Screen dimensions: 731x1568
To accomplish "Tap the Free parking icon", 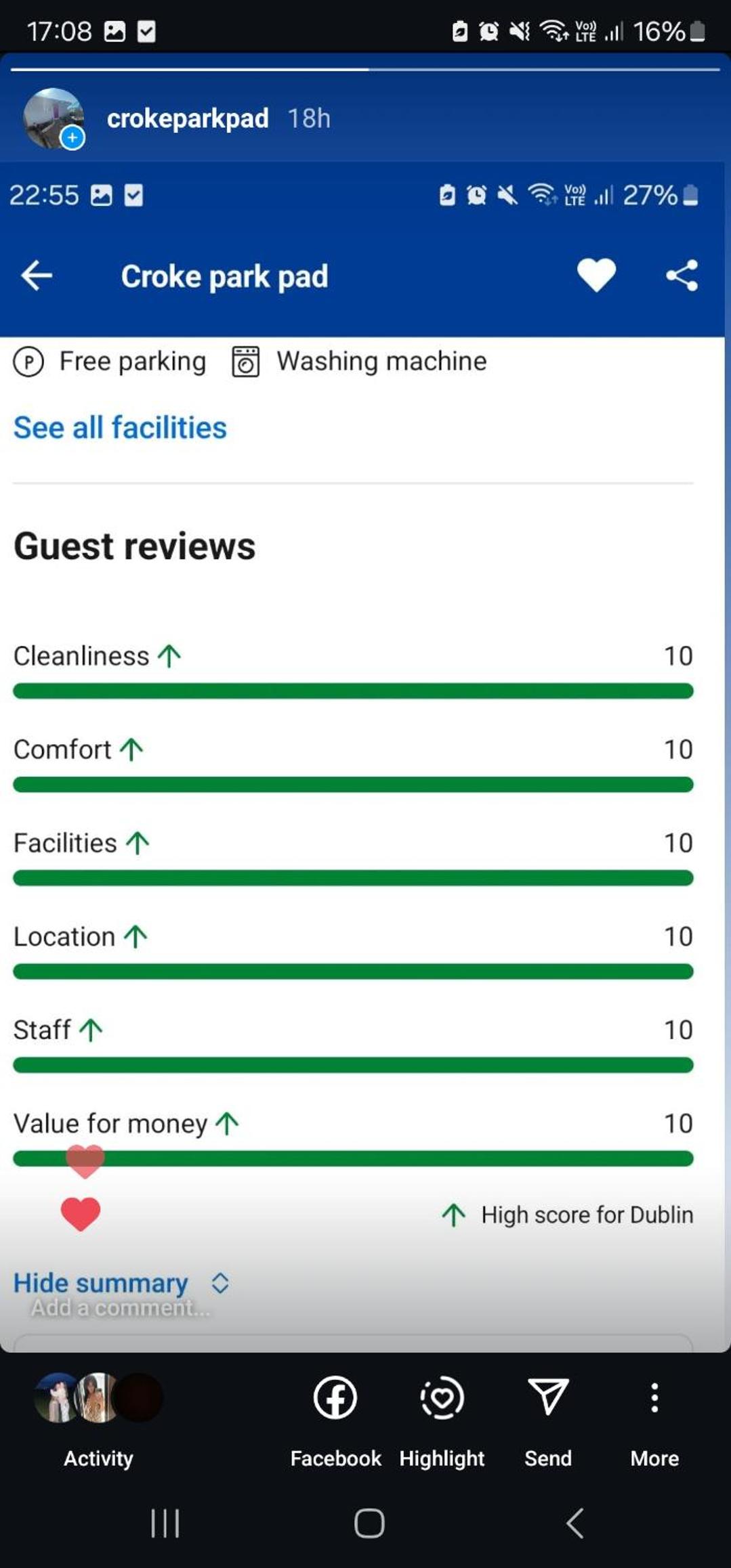I will pos(28,362).
